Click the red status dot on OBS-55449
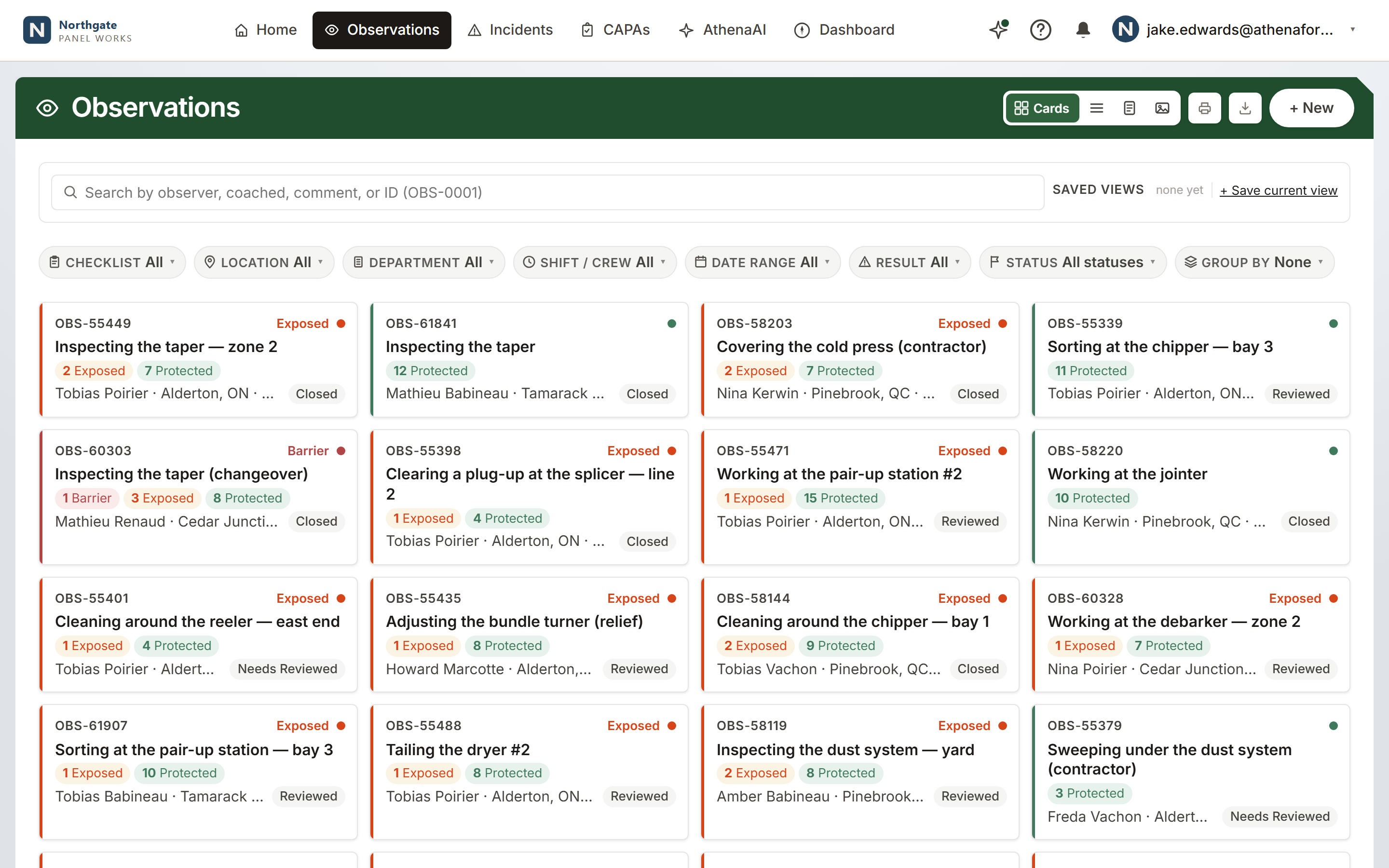The height and width of the screenshot is (868, 1389). (x=341, y=324)
